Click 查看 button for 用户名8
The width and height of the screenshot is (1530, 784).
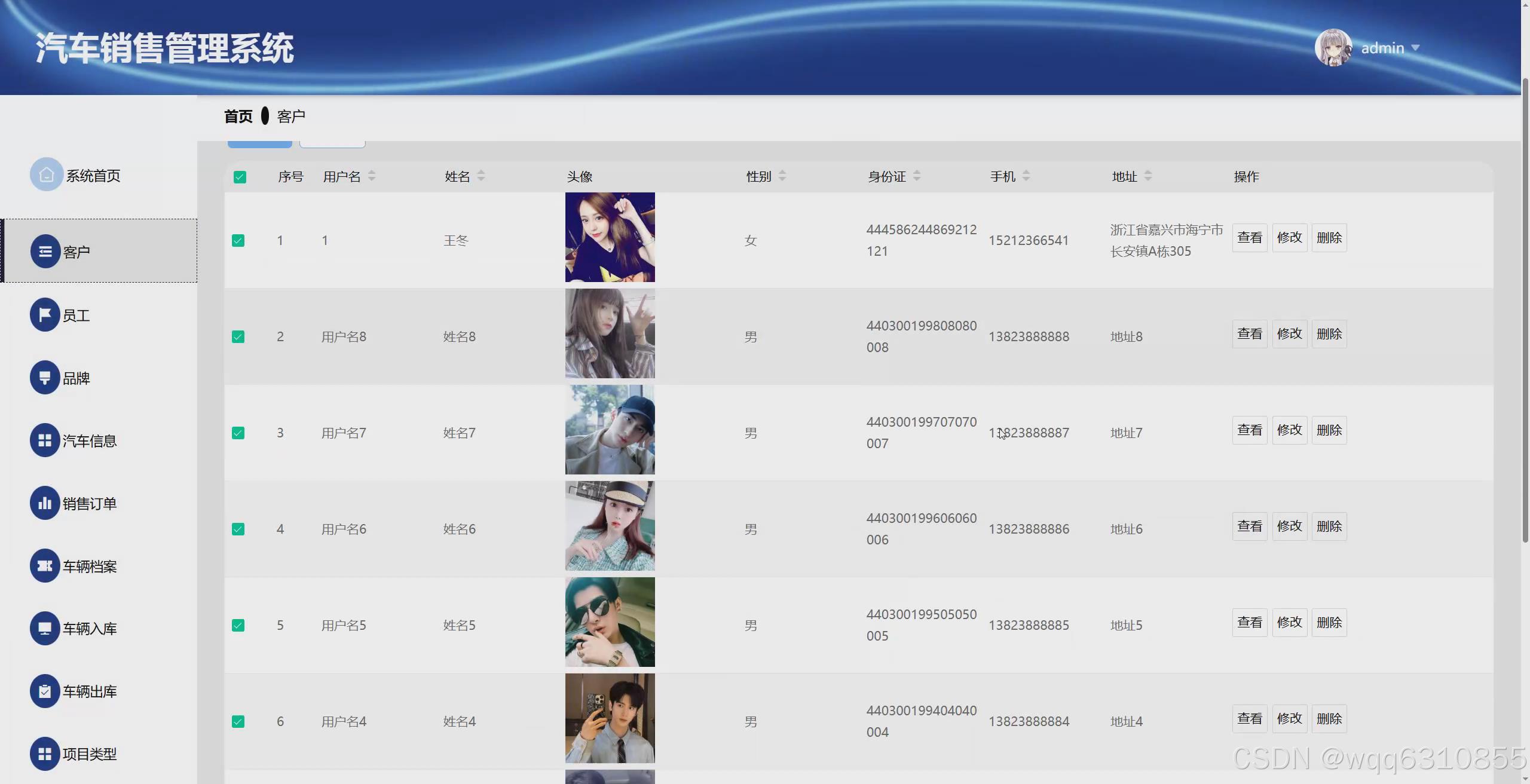coord(1249,334)
